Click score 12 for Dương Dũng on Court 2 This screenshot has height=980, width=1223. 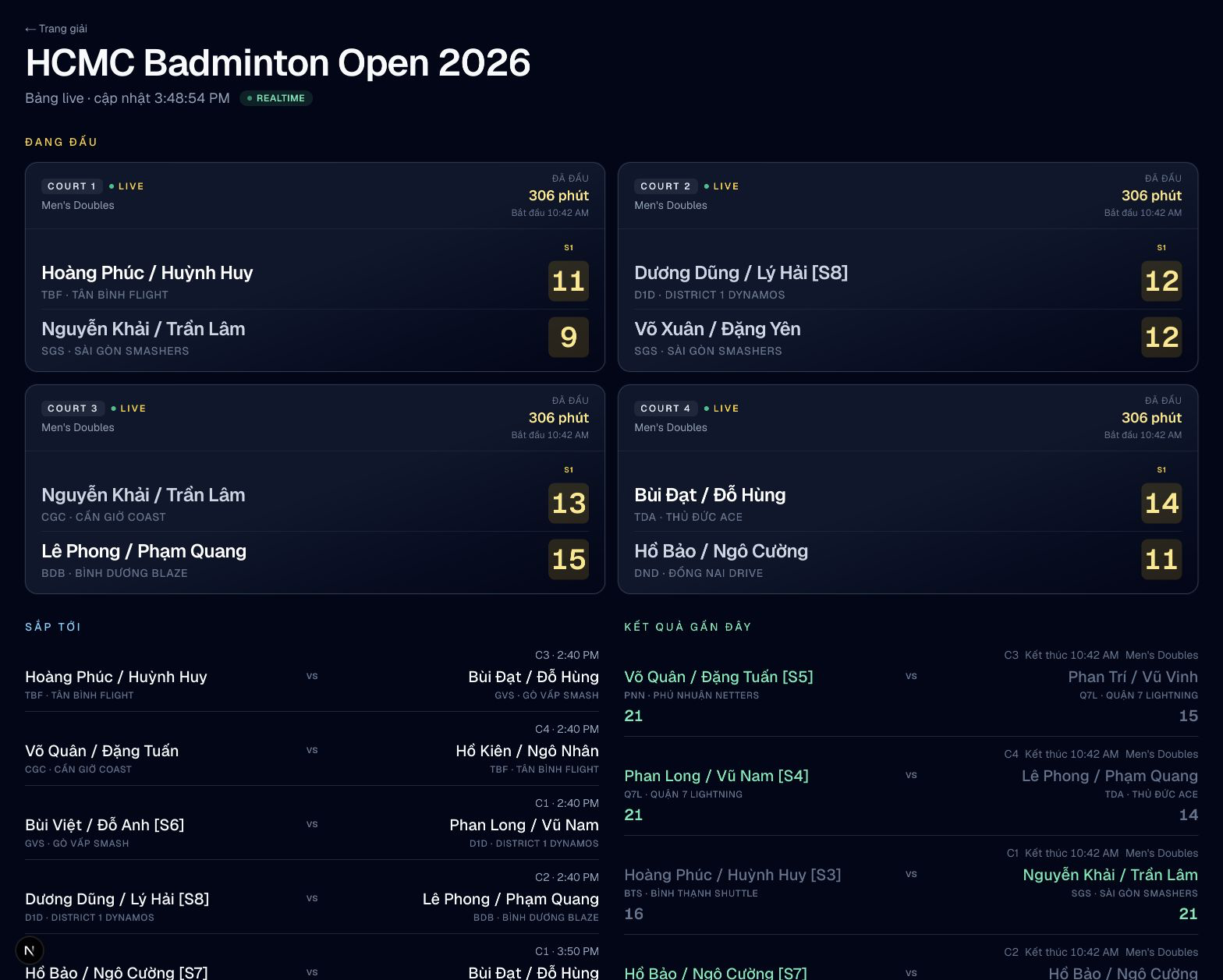(x=1161, y=281)
